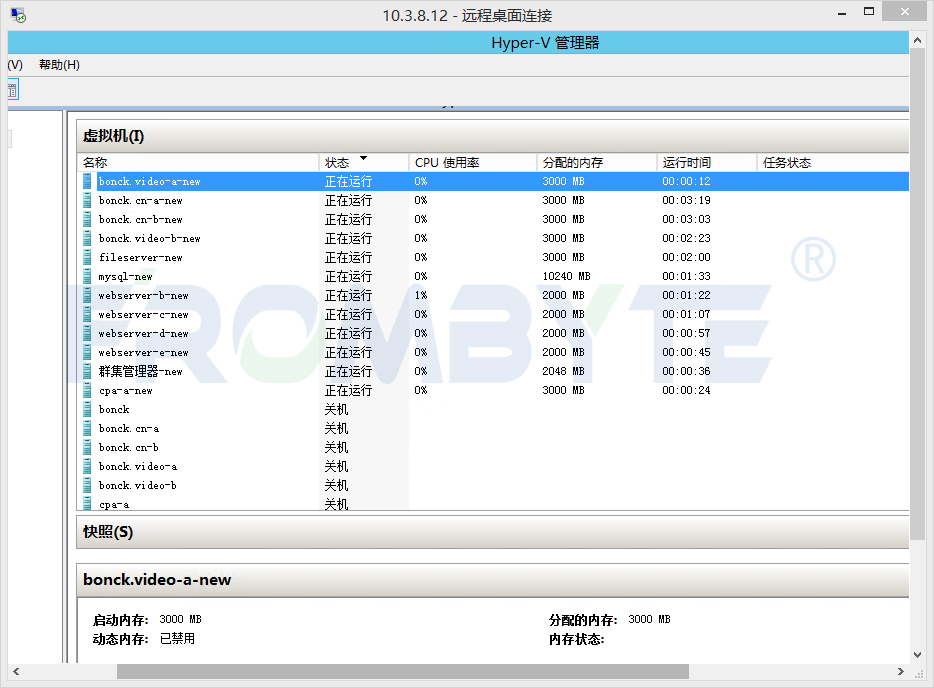Expand the 快照(S) section
This screenshot has width=934, height=688.
click(x=107, y=532)
